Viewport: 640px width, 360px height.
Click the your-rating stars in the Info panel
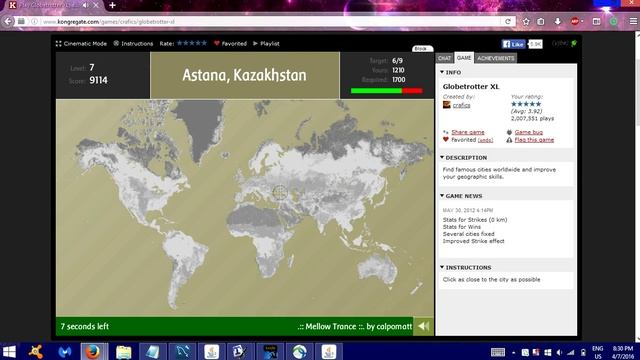point(526,104)
